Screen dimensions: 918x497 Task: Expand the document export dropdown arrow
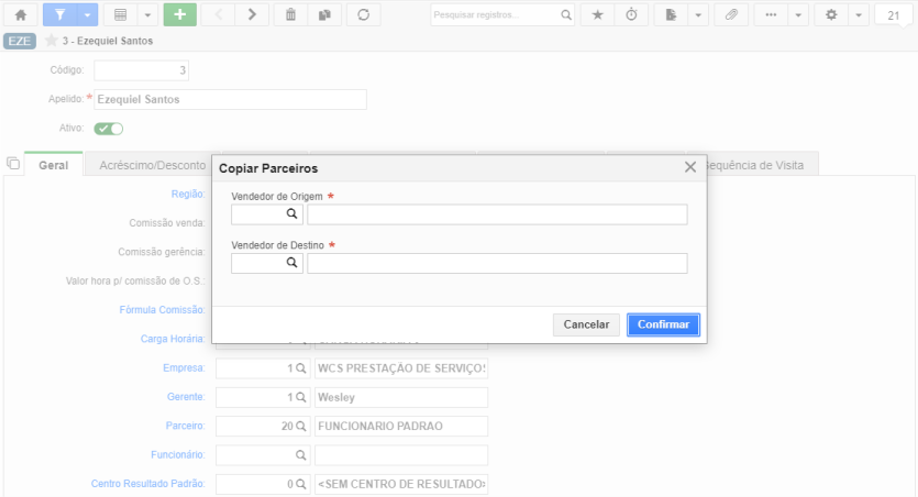tap(698, 15)
